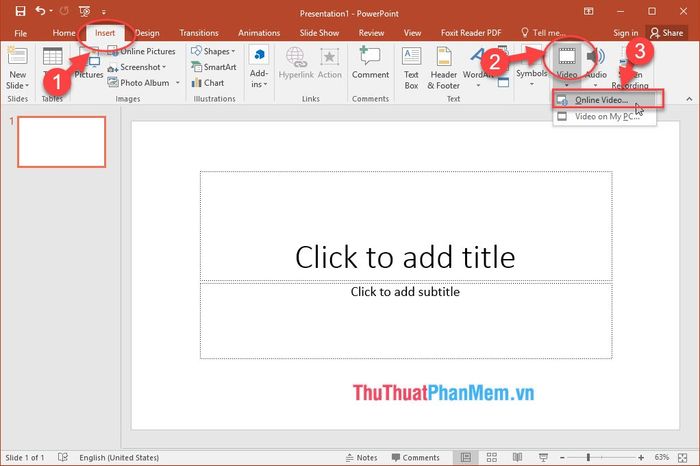Open the Shapes gallery

pyautogui.click(x=213, y=51)
